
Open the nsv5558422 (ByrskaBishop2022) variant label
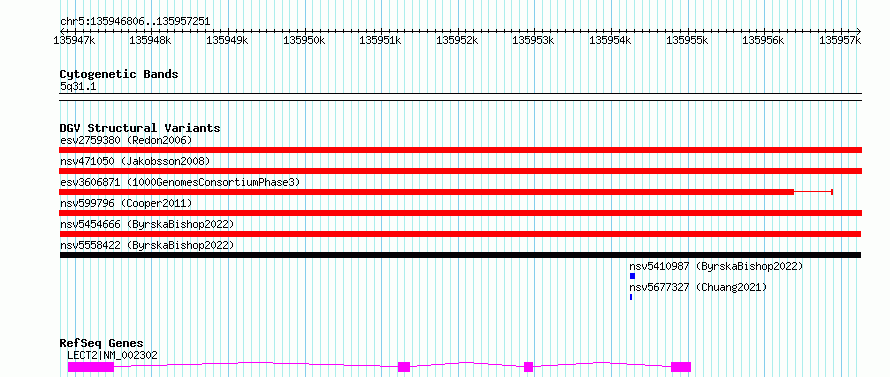pos(147,245)
